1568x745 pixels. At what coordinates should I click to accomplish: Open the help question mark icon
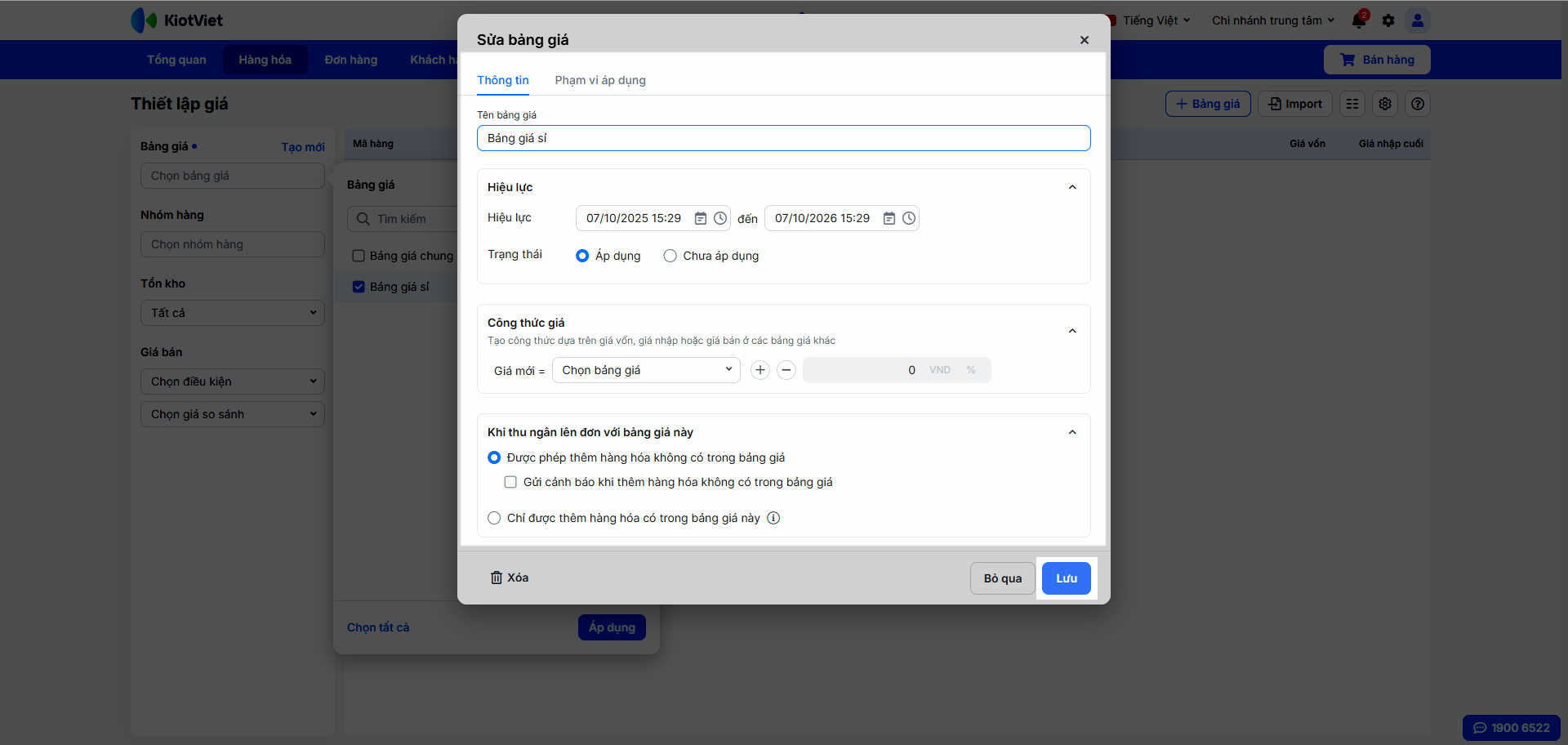tap(1418, 104)
